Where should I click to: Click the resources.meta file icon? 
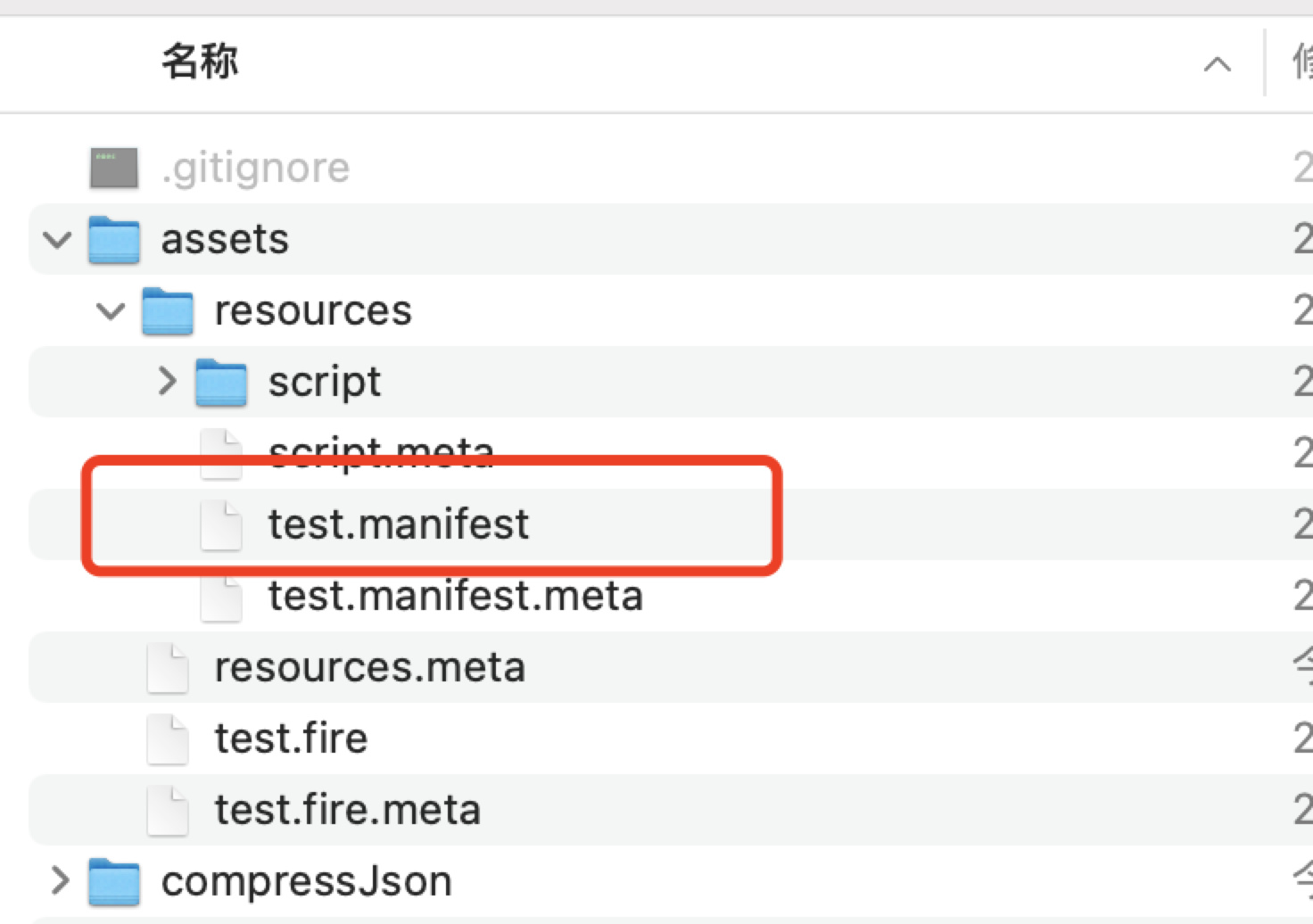click(x=167, y=667)
